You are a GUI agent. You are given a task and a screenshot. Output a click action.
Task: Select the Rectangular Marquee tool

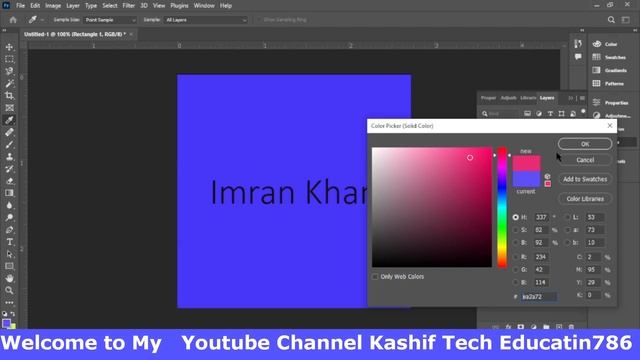[x=9, y=59]
